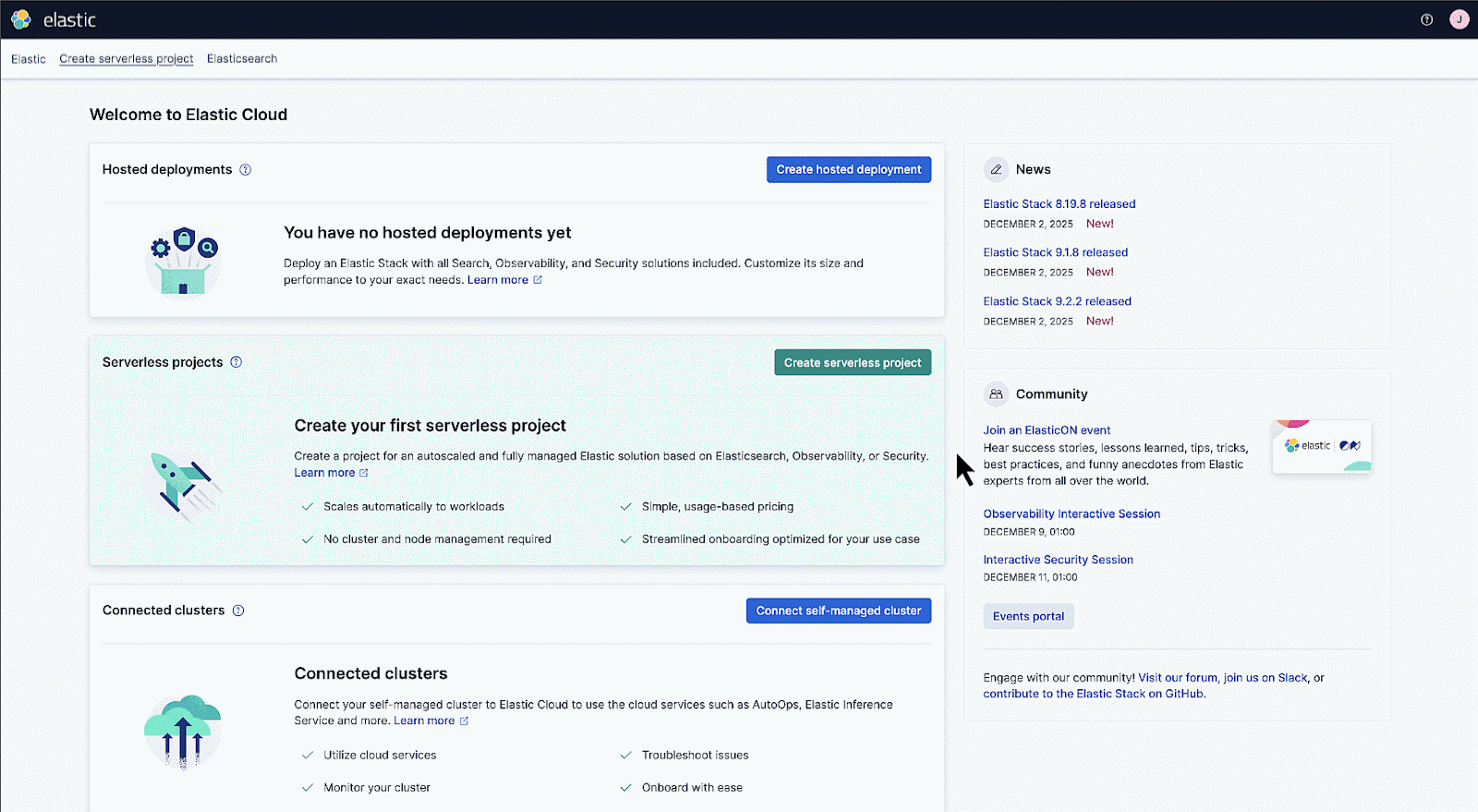Go to Elastic breadcrumb
This screenshot has width=1478, height=812.
click(x=29, y=59)
